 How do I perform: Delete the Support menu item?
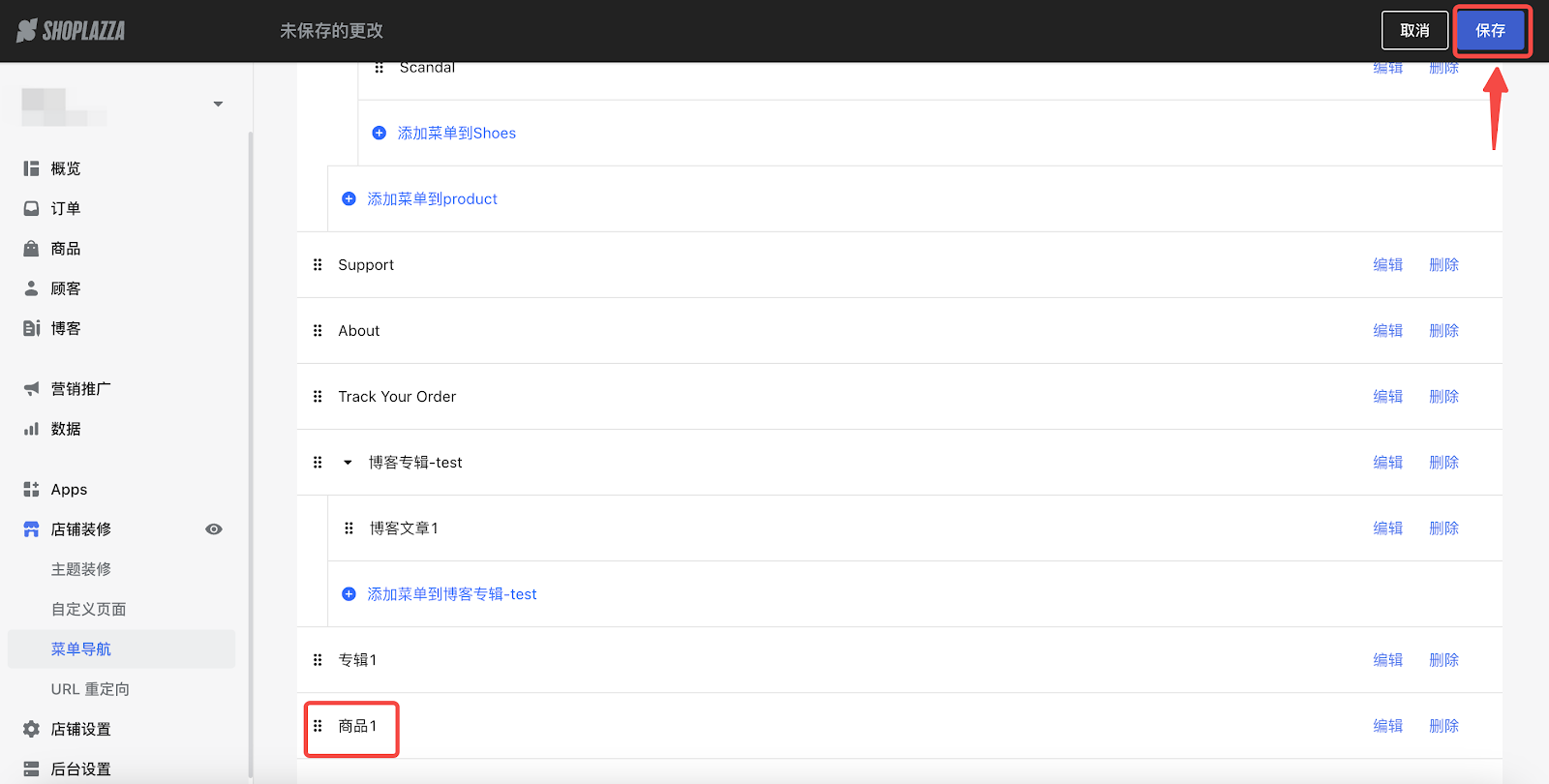click(x=1443, y=264)
